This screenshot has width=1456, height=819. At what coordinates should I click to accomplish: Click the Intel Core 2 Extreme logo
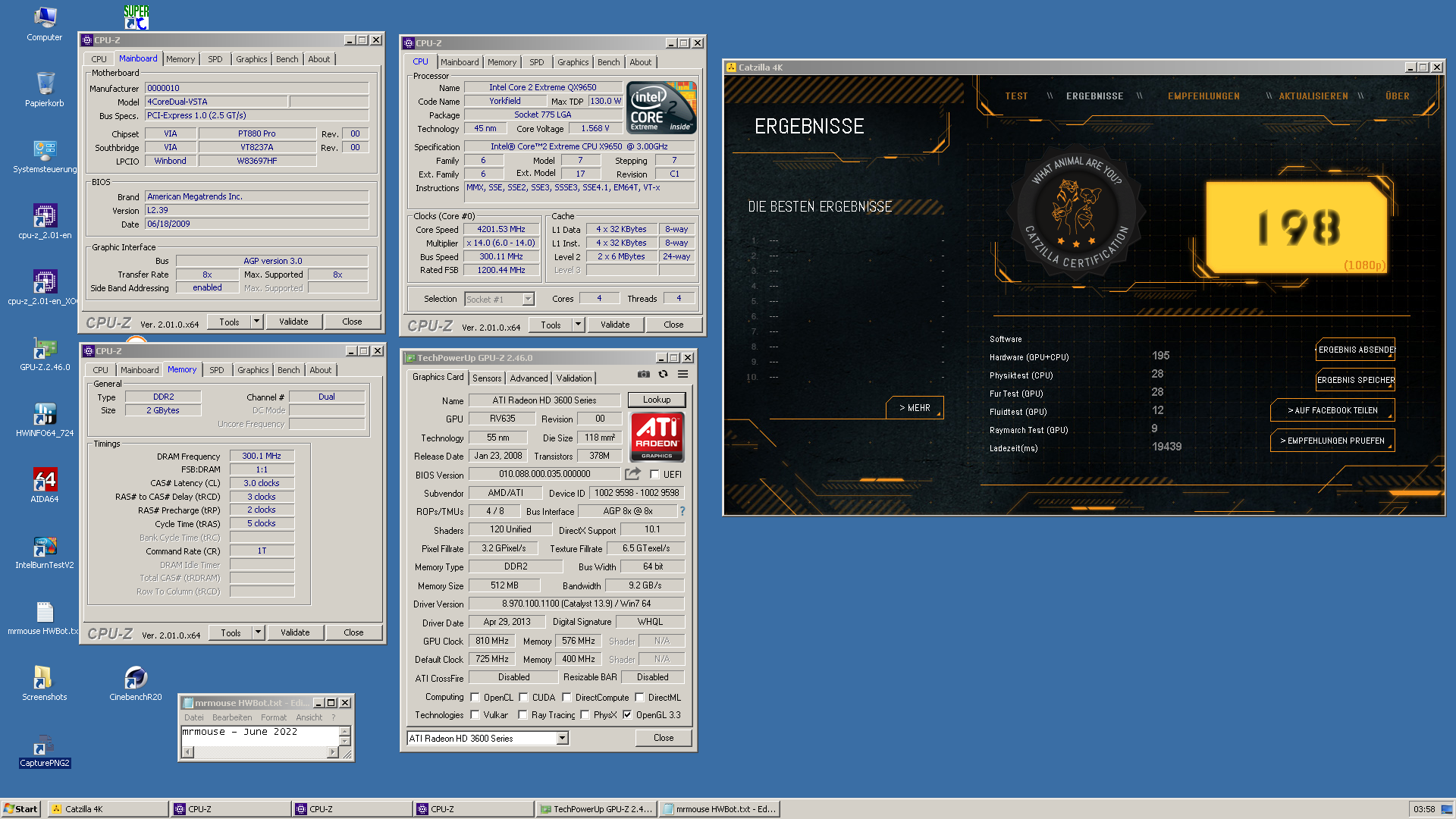coord(661,108)
